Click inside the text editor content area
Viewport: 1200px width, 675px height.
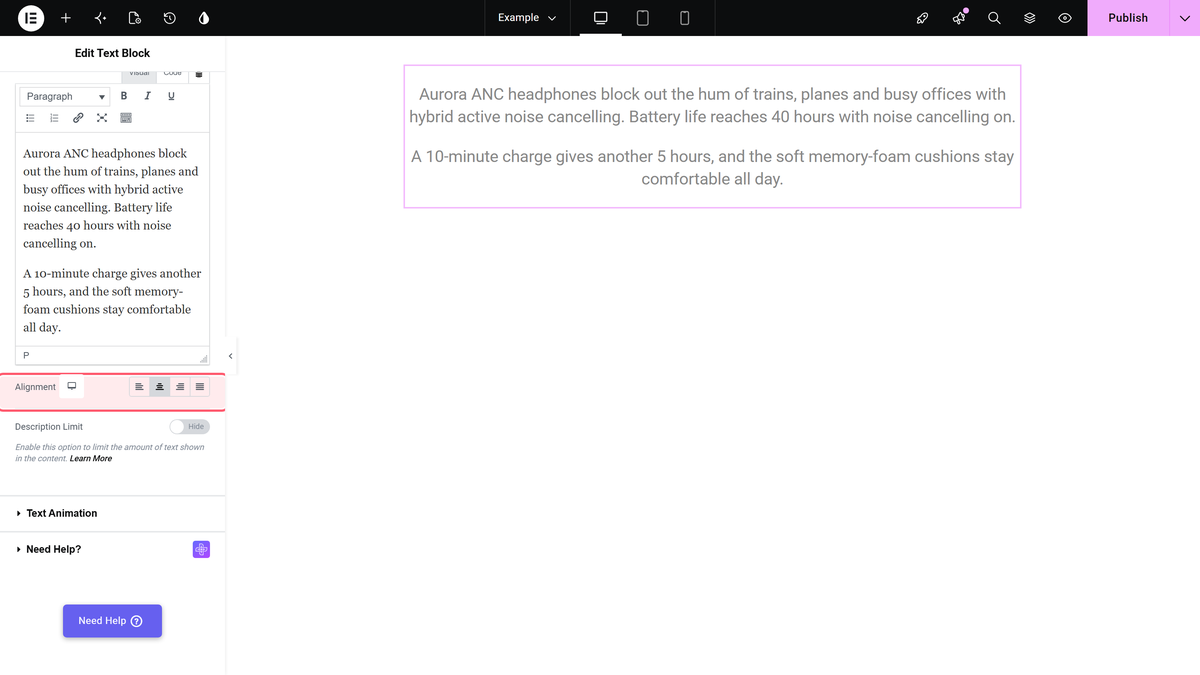(x=113, y=240)
